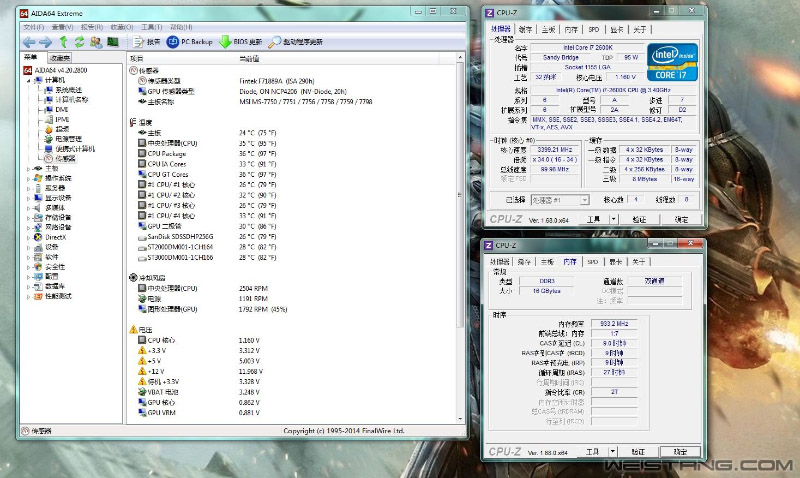Expand the 显示设备 display node
The width and height of the screenshot is (800, 478).
29,198
